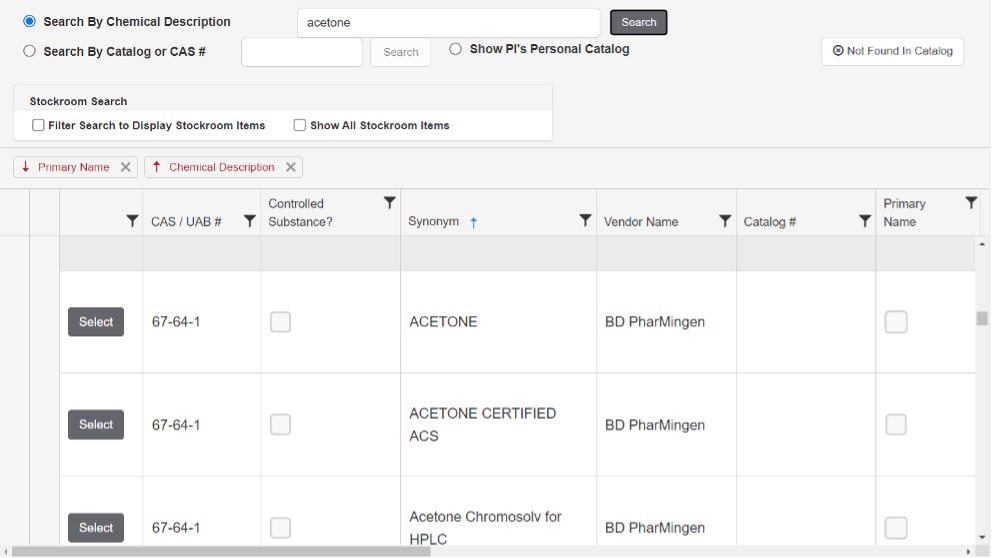Click Synonym ascending sort arrow
Viewport: 995px width, 558px height.
pos(474,222)
